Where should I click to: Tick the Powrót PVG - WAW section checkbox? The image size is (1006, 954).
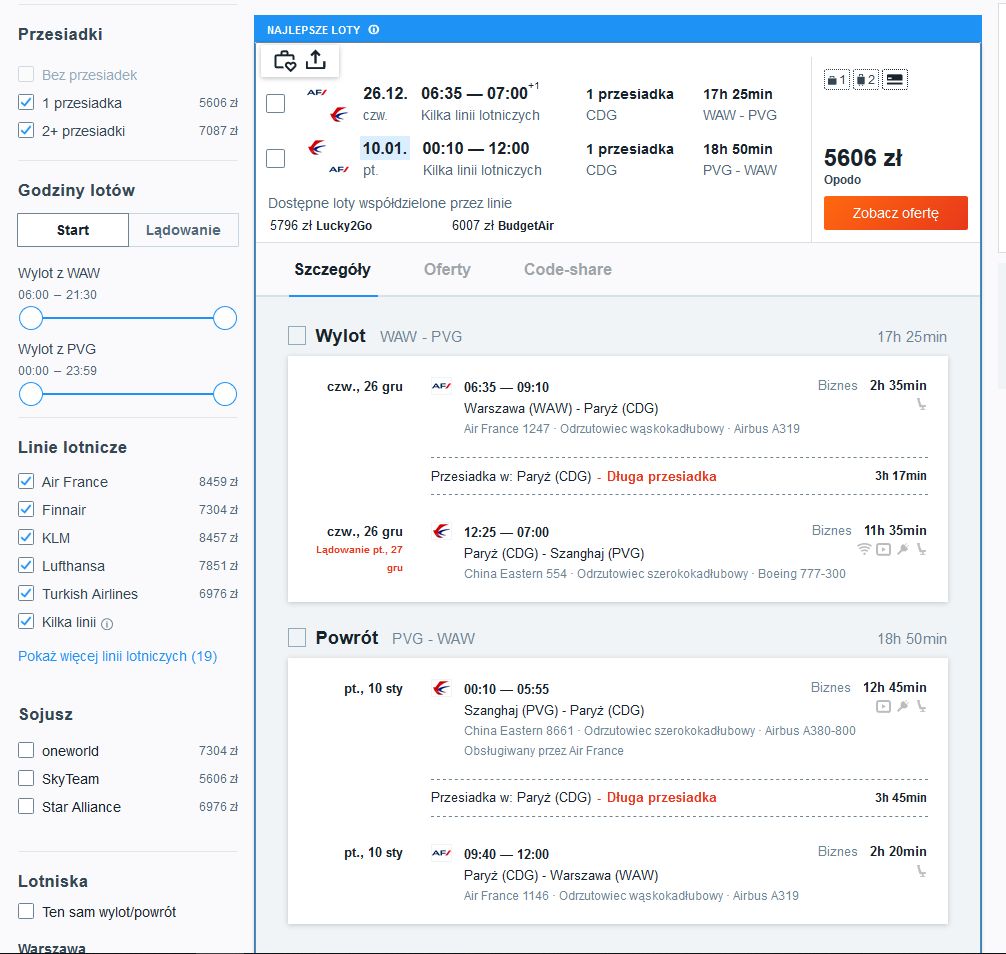tap(296, 638)
